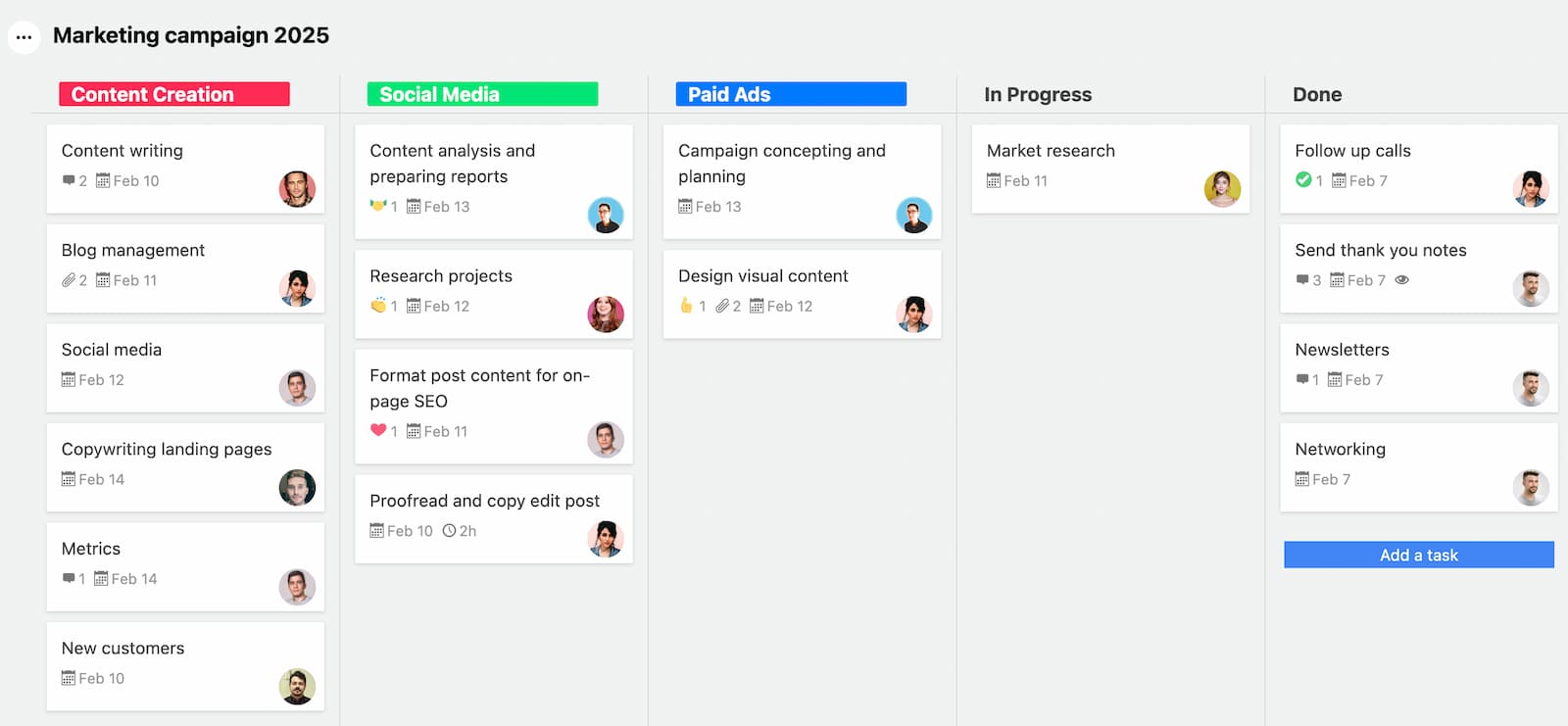This screenshot has width=1568, height=726.
Task: Click the In Progress column title
Action: pyautogui.click(x=1038, y=94)
